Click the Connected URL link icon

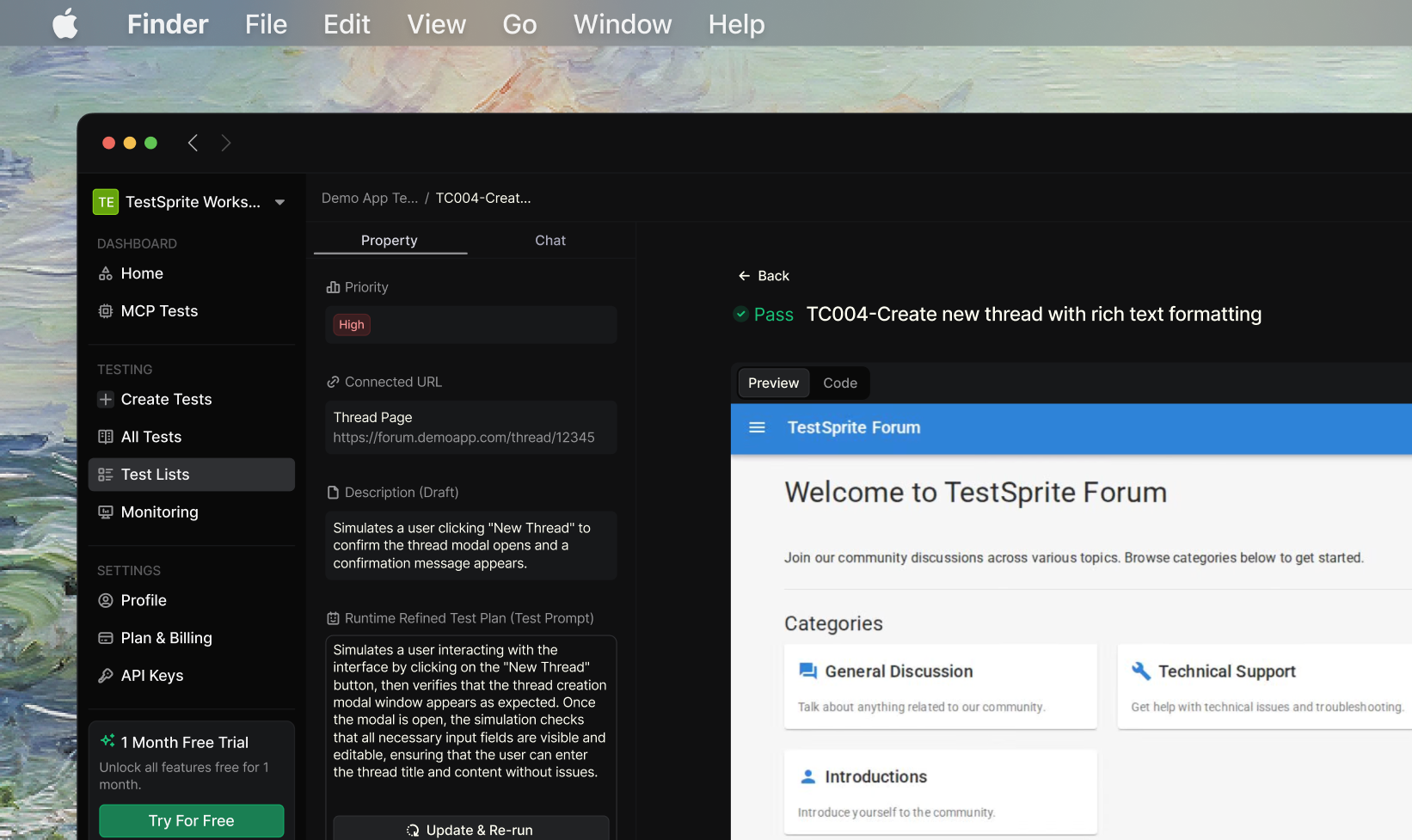[x=333, y=382]
